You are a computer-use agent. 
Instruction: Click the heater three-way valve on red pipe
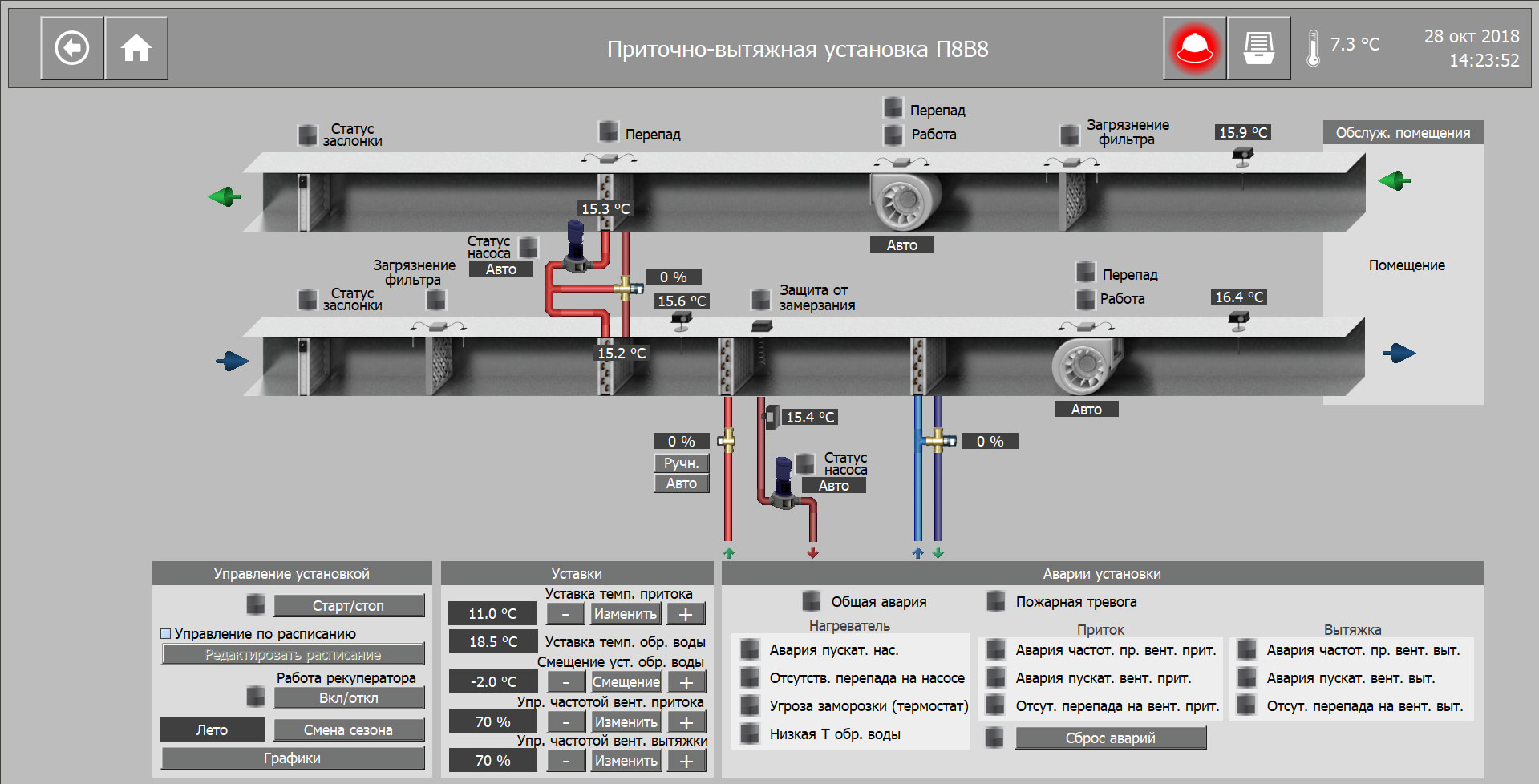tap(727, 440)
